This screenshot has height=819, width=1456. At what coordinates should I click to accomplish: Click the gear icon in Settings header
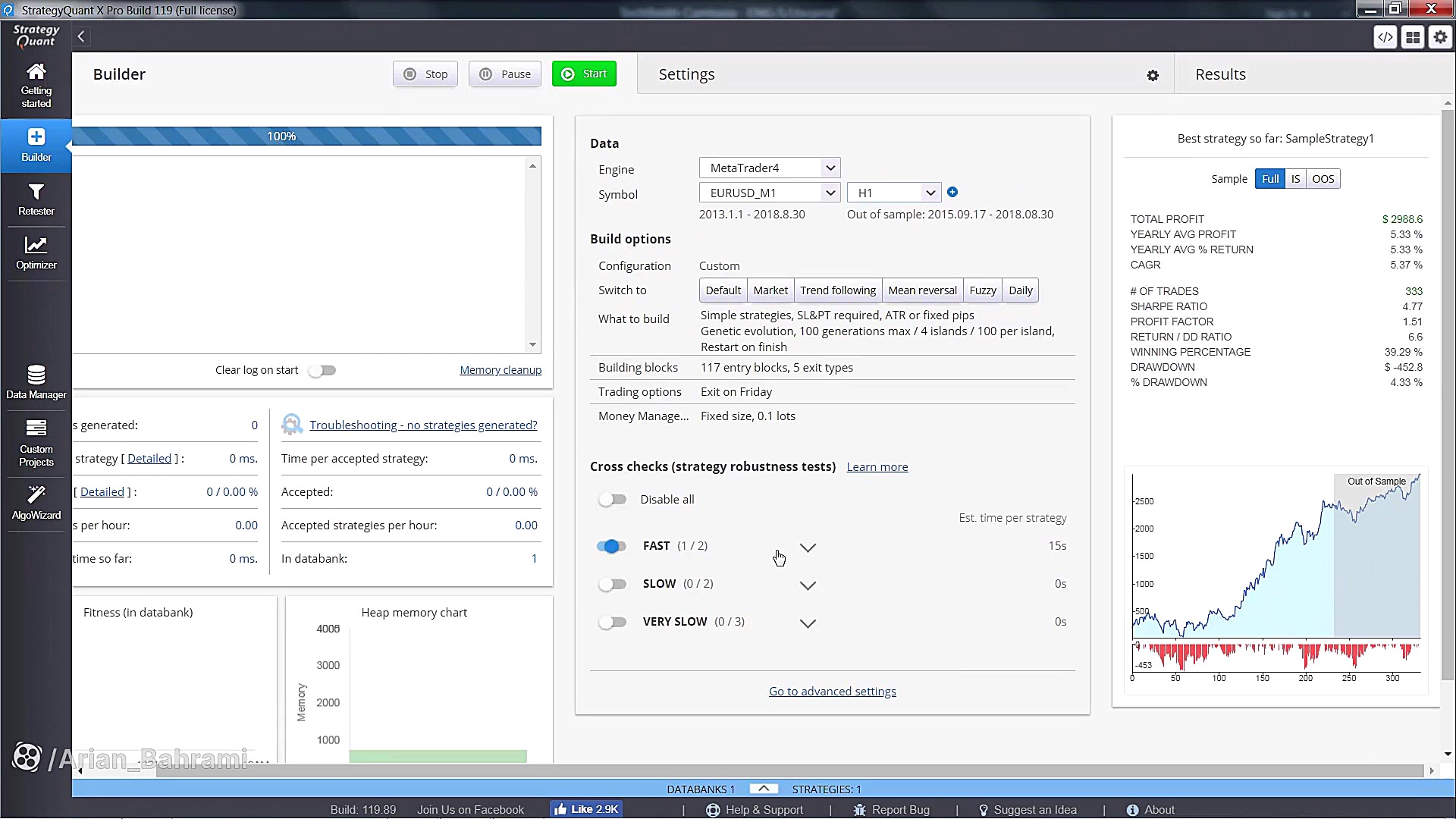click(x=1153, y=75)
